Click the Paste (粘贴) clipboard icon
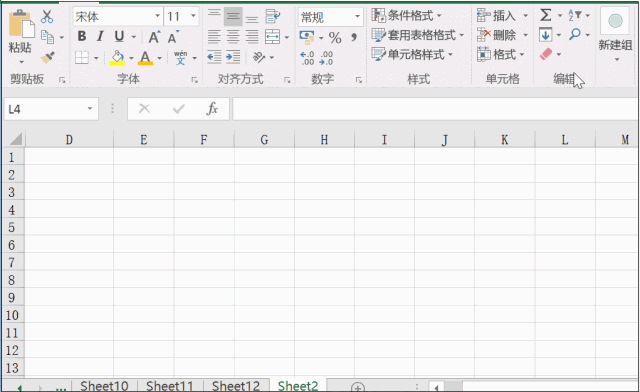This screenshot has height=392, width=640. point(21,24)
